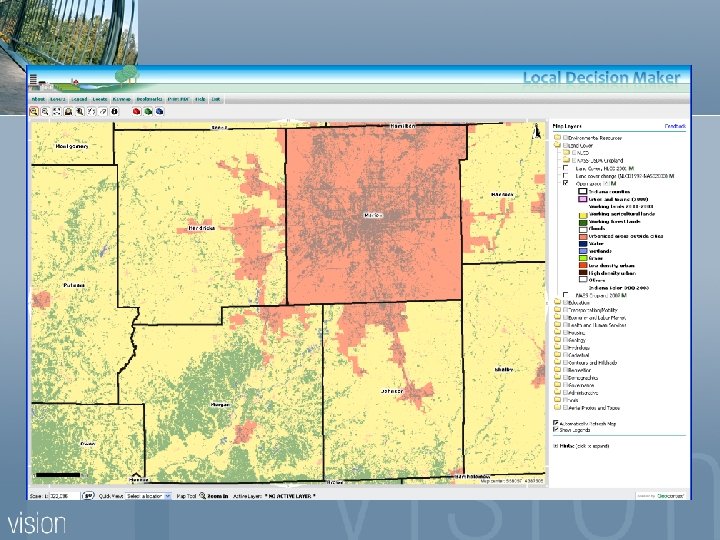Toggle the Open space layer checkbox
This screenshot has width=720, height=540.
[x=566, y=183]
